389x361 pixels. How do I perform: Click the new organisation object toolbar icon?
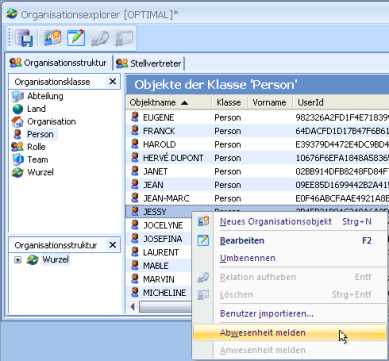53,38
